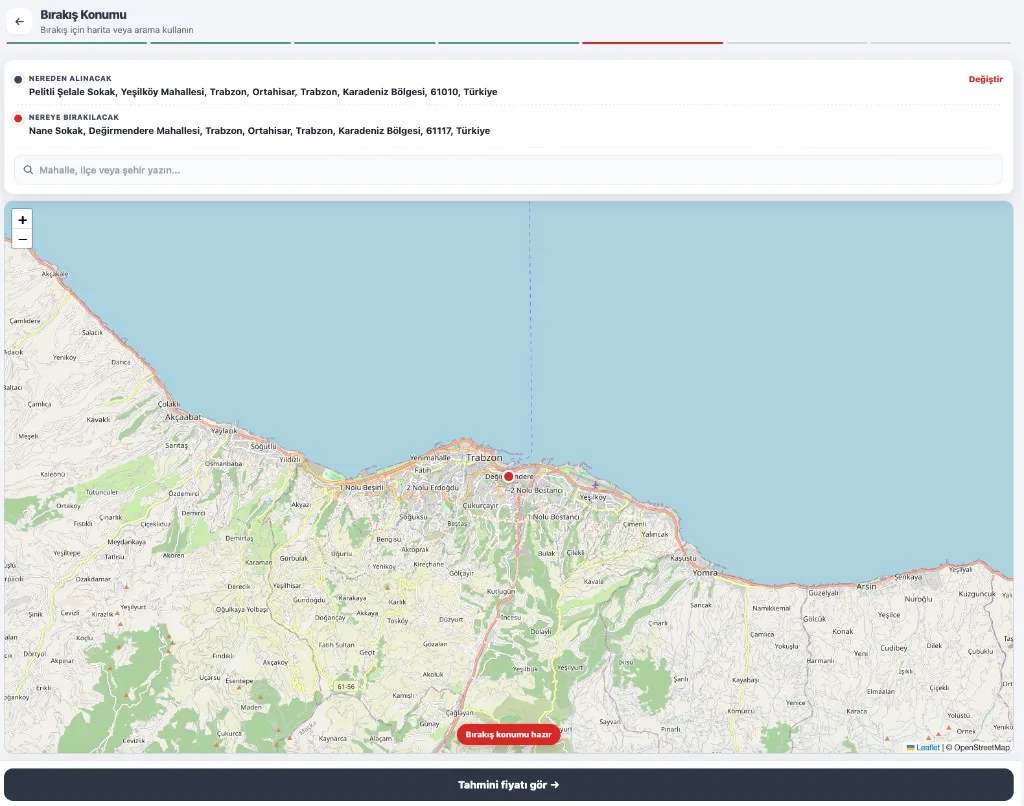Click the pickup address starting 'Pelitli Şelale Sokak'

263,92
